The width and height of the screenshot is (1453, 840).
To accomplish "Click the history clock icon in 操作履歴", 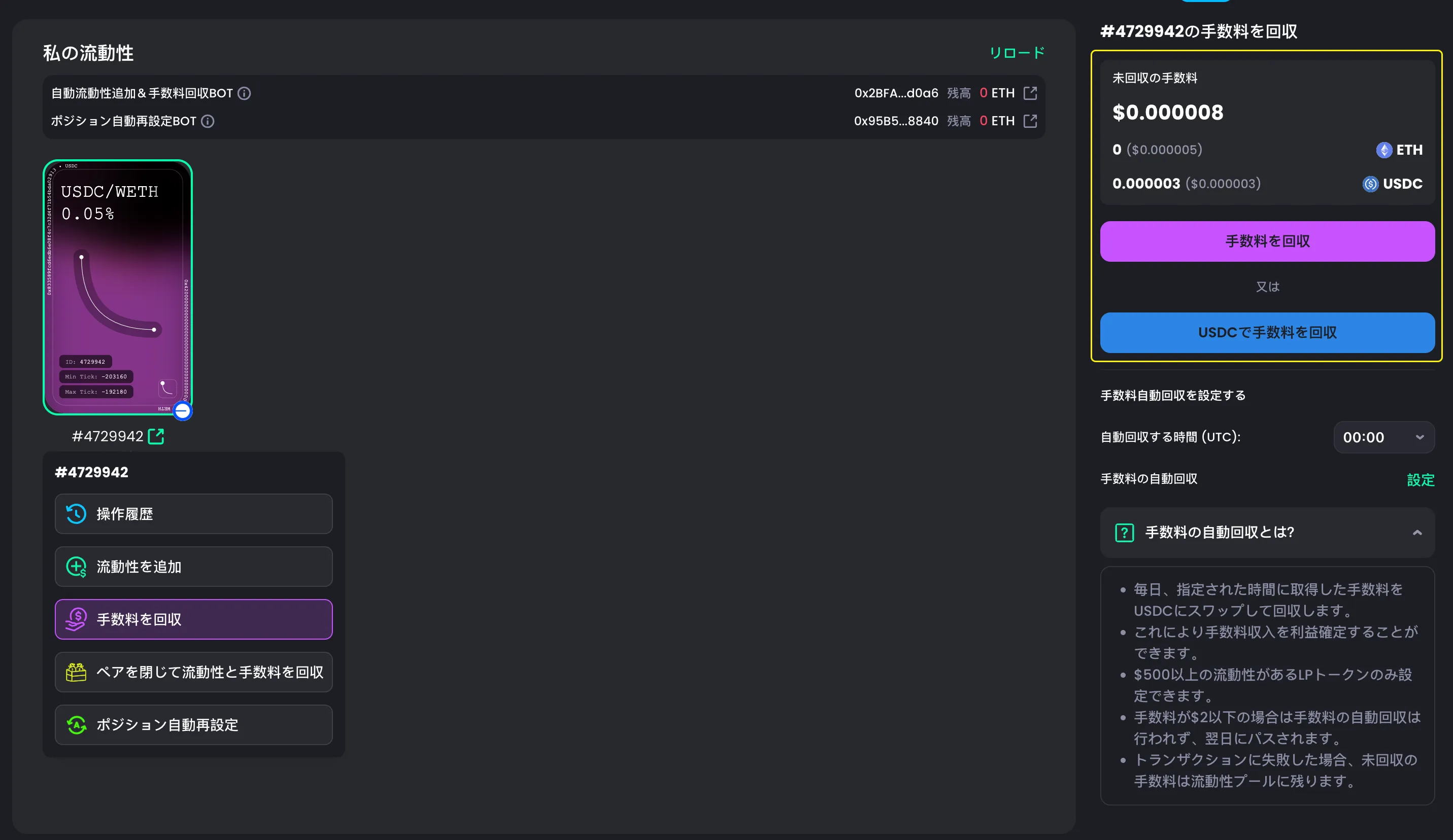I will pos(76,514).
